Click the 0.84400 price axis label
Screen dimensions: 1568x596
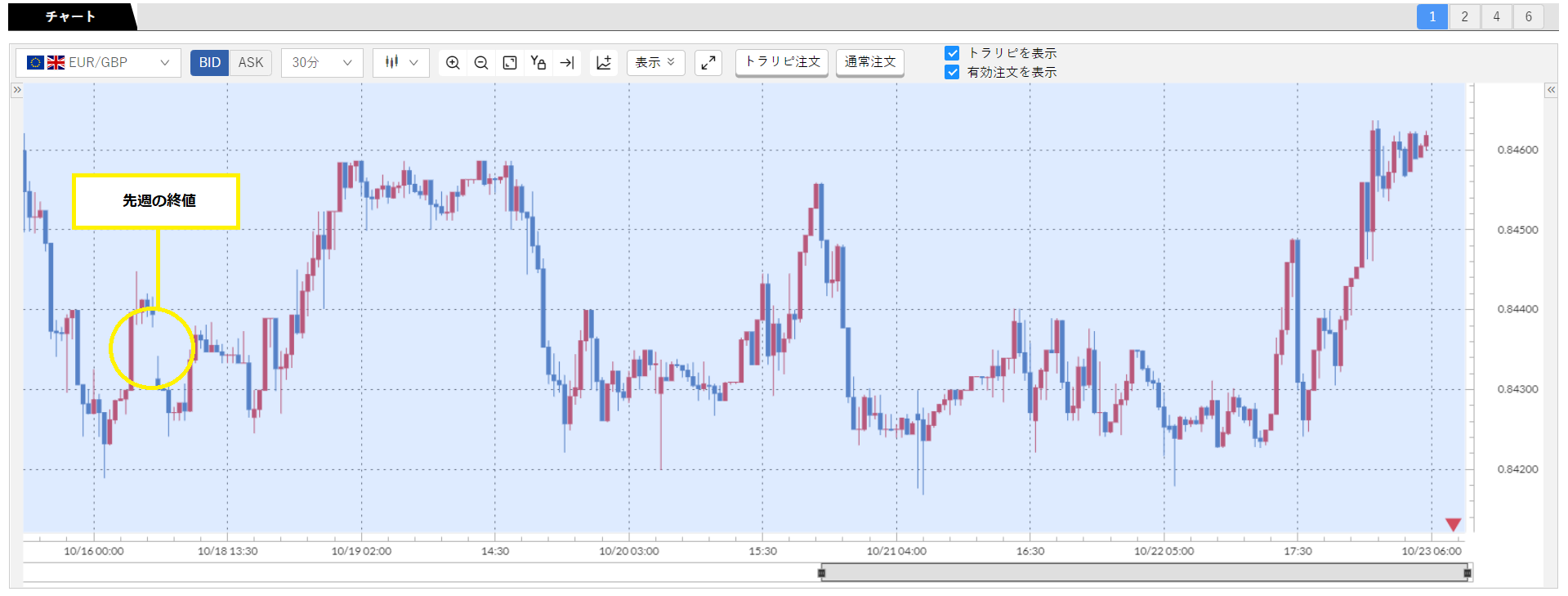[1517, 309]
